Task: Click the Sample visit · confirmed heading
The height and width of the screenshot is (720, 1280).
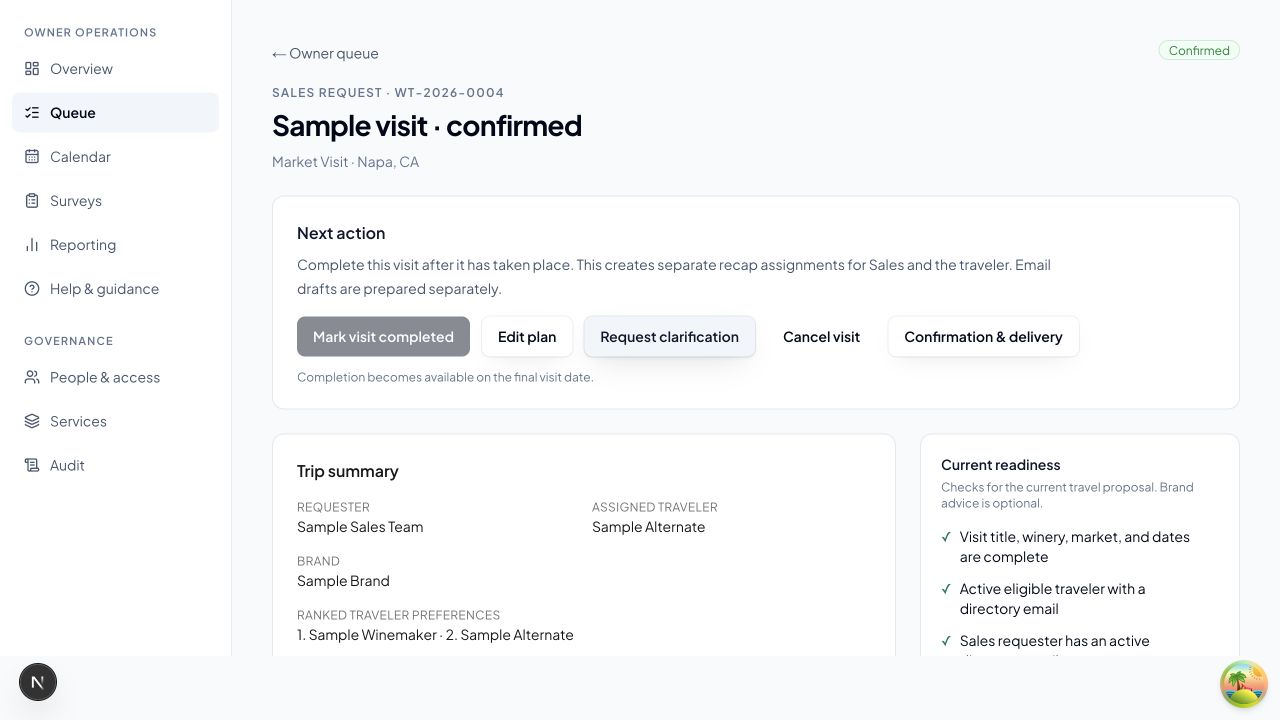Action: tap(427, 125)
